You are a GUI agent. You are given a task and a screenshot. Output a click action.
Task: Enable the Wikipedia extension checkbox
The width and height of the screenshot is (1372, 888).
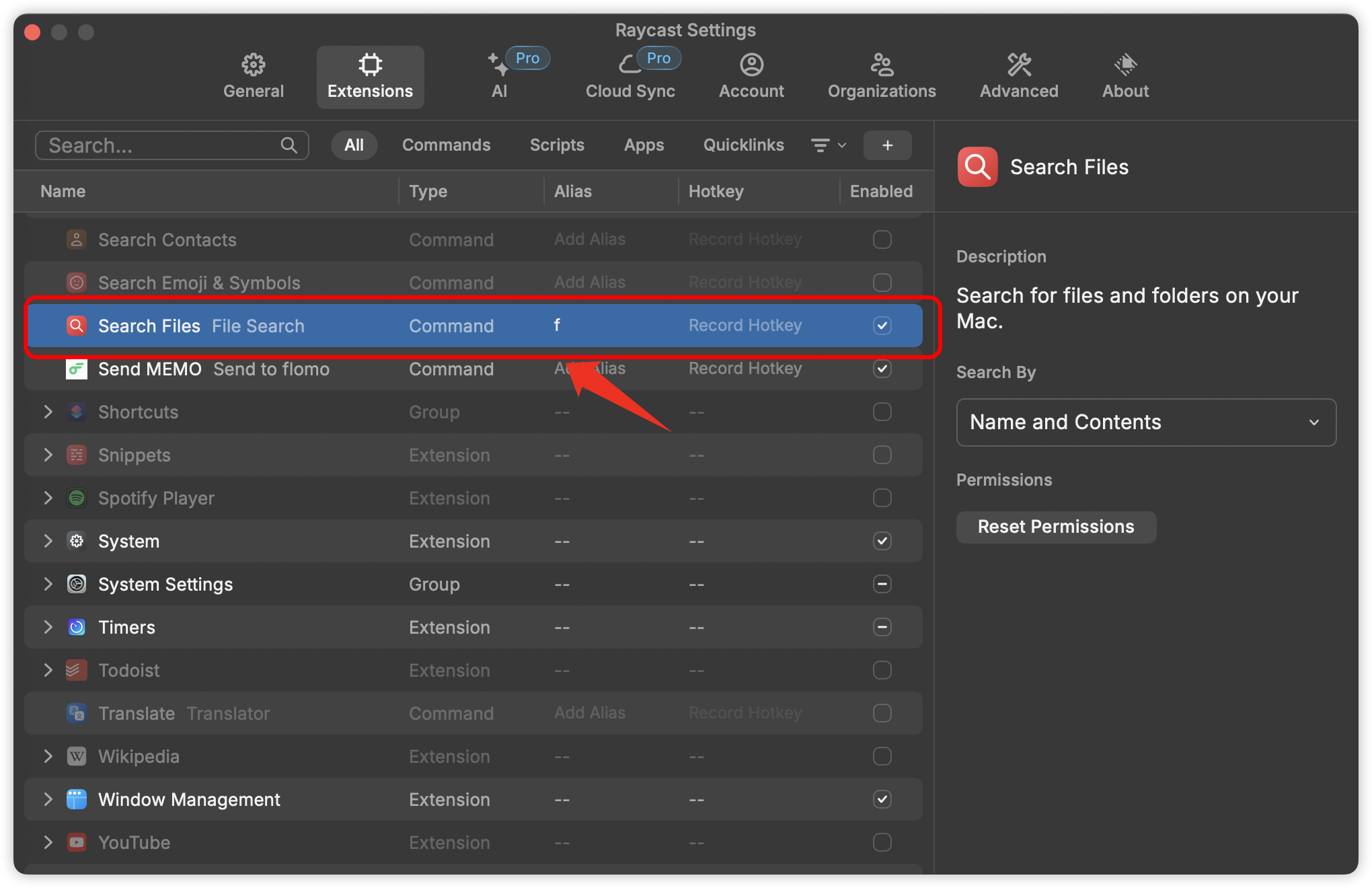882,756
